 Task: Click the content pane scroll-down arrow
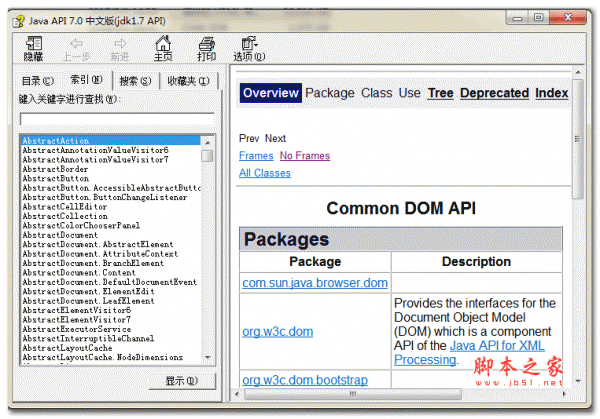coord(578,381)
